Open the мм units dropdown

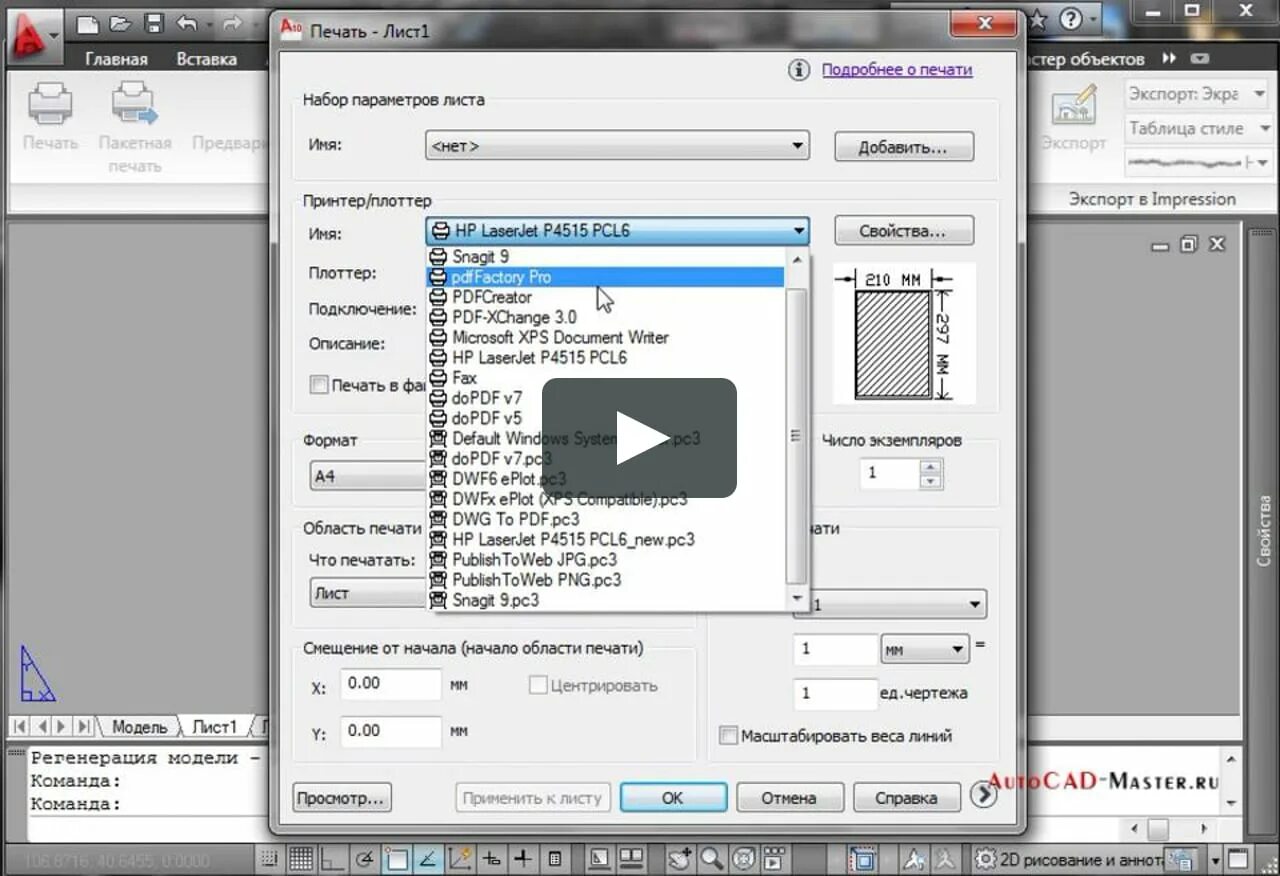pyautogui.click(x=925, y=650)
